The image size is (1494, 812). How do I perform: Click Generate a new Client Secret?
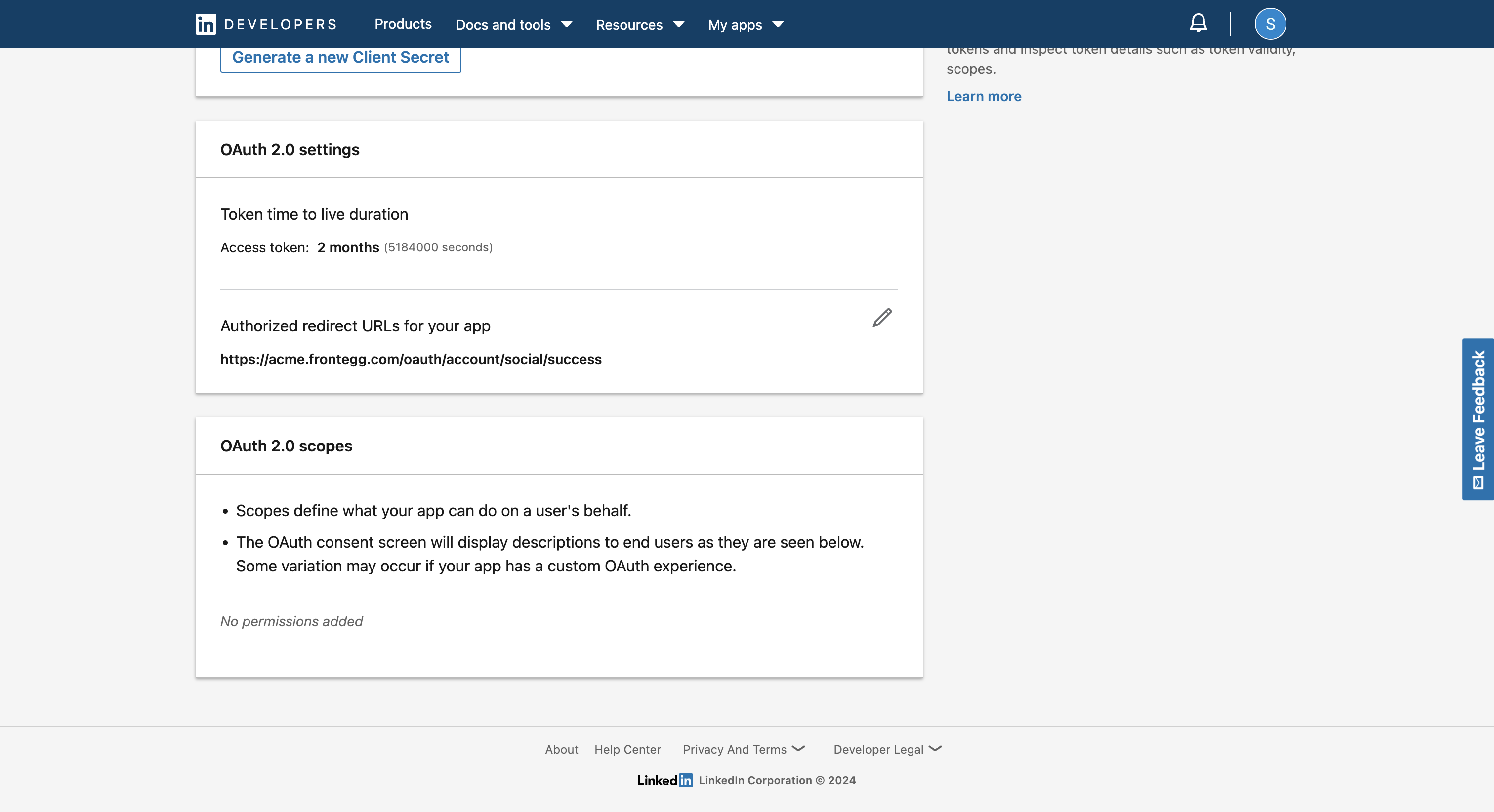coord(340,57)
